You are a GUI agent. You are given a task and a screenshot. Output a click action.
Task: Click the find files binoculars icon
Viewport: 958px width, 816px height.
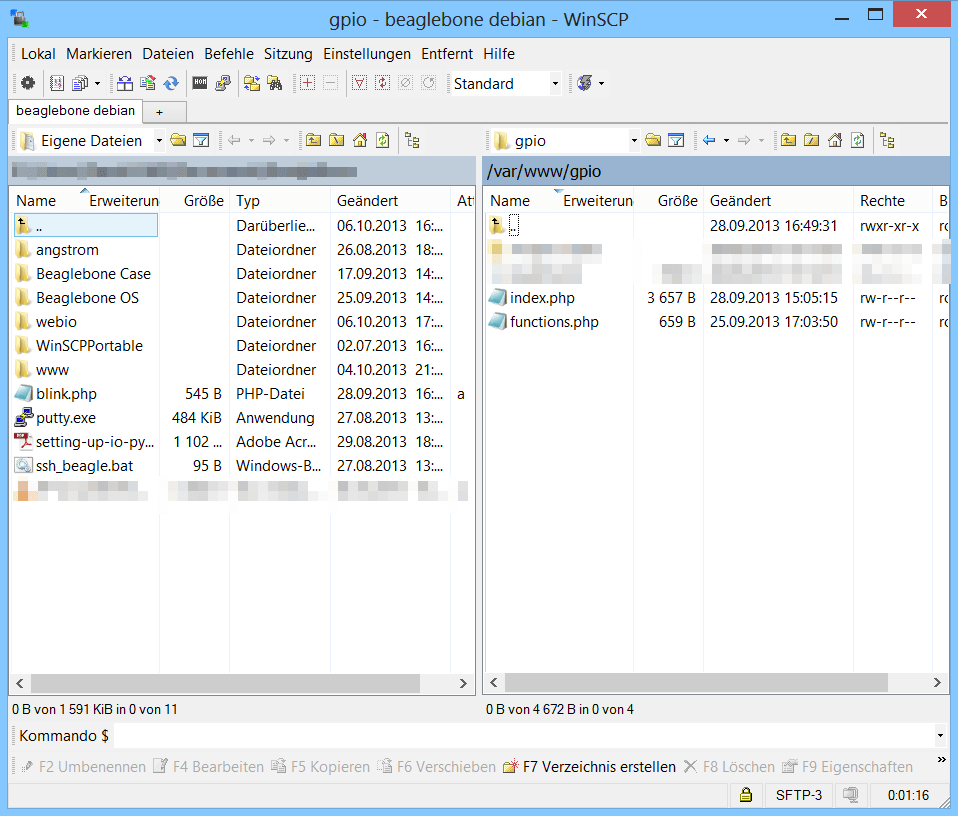pyautogui.click(x=275, y=83)
